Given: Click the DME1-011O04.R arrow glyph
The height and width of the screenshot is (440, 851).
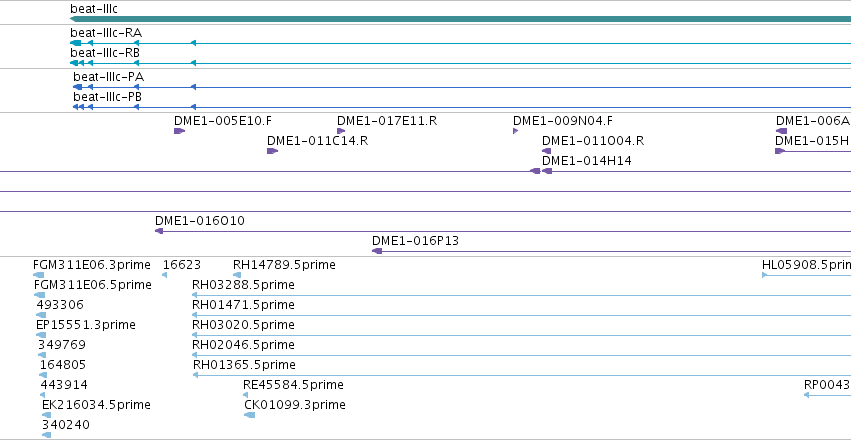Looking at the screenshot, I should pos(547,151).
